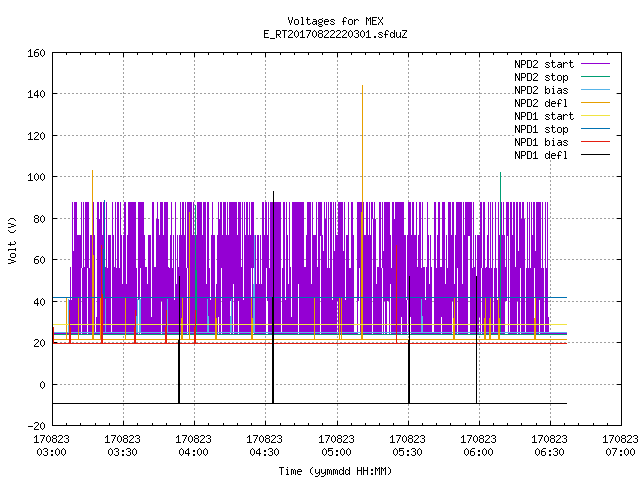Click the Time (yymmdd HH:MM) axis title
This screenshot has height=480, width=640.
tap(335, 471)
